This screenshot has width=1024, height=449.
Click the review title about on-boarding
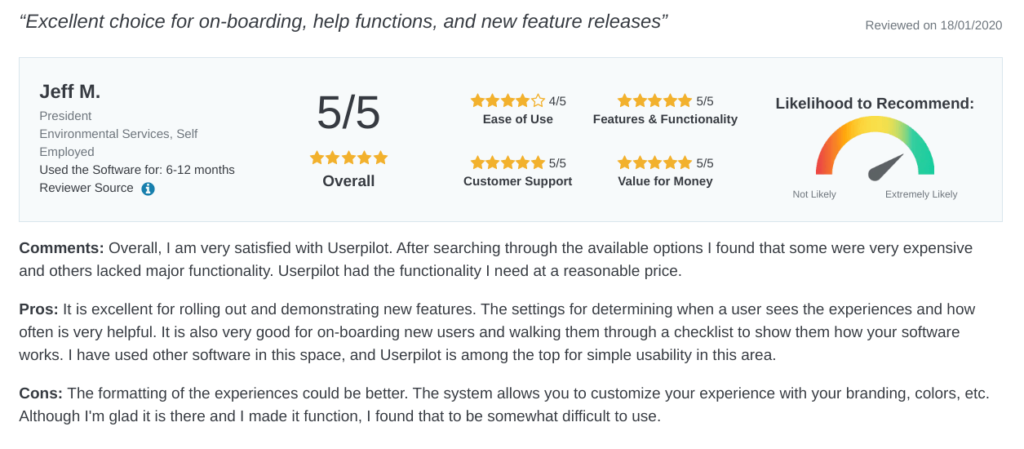[x=344, y=22]
